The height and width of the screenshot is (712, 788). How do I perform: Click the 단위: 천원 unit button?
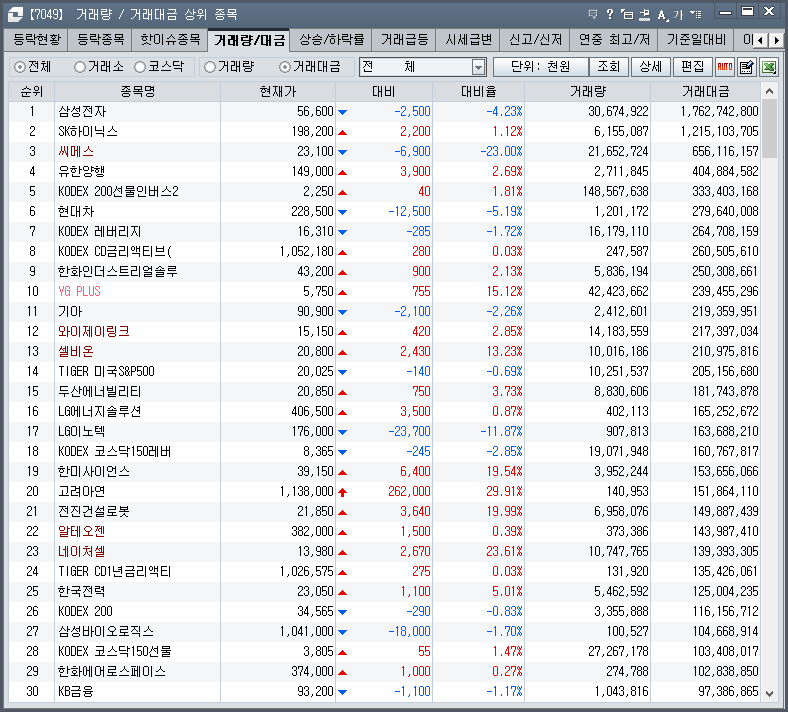tap(540, 67)
